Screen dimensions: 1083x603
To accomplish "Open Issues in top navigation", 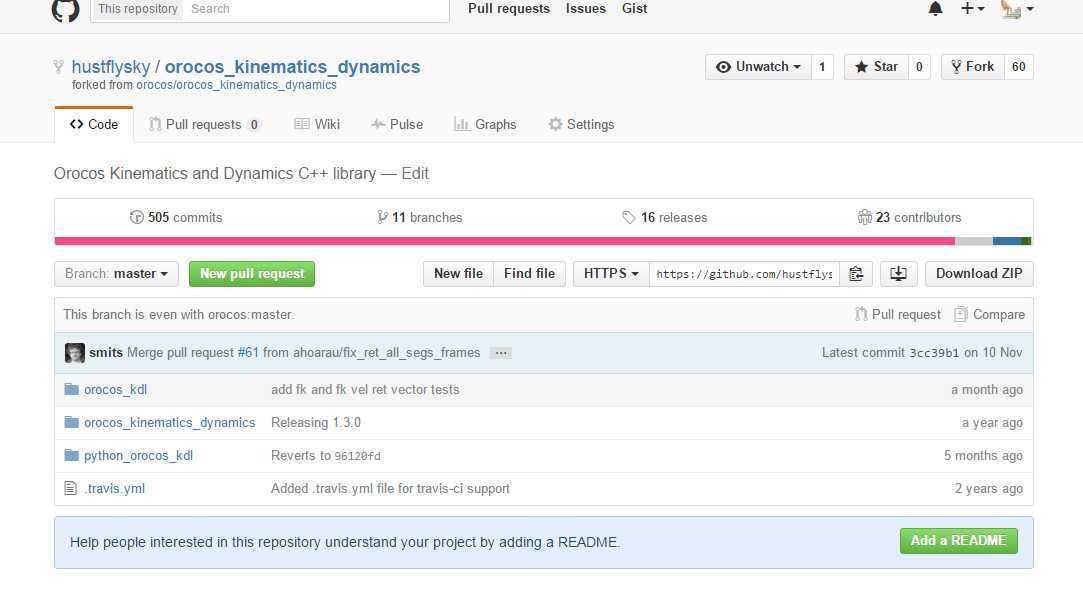I will click(x=586, y=9).
